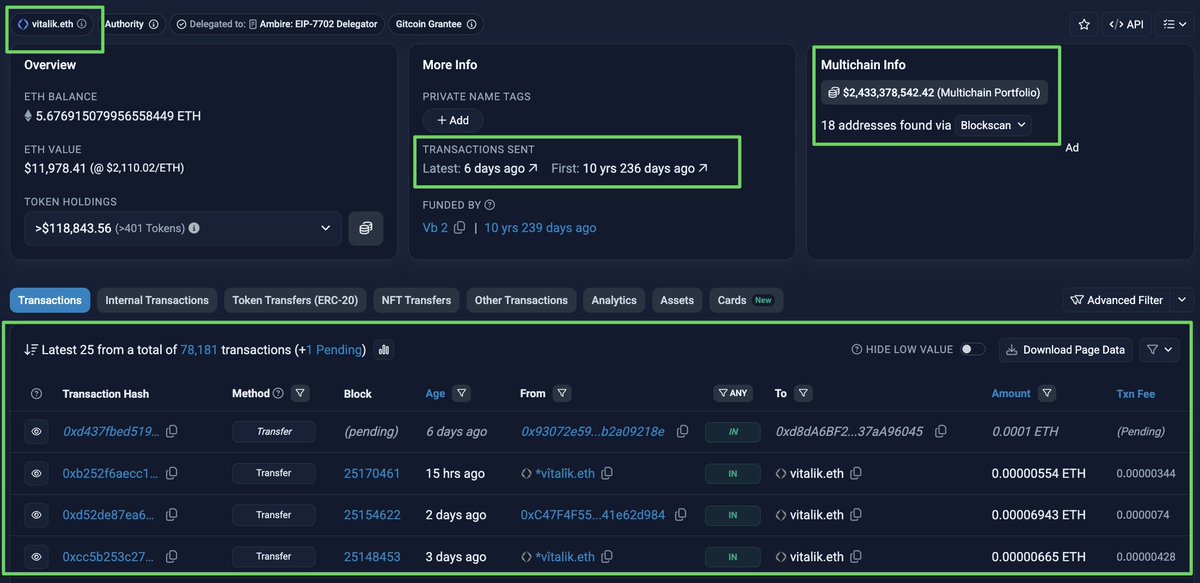Copy transaction hash 0xcc5b253c27

pyautogui.click(x=172, y=557)
